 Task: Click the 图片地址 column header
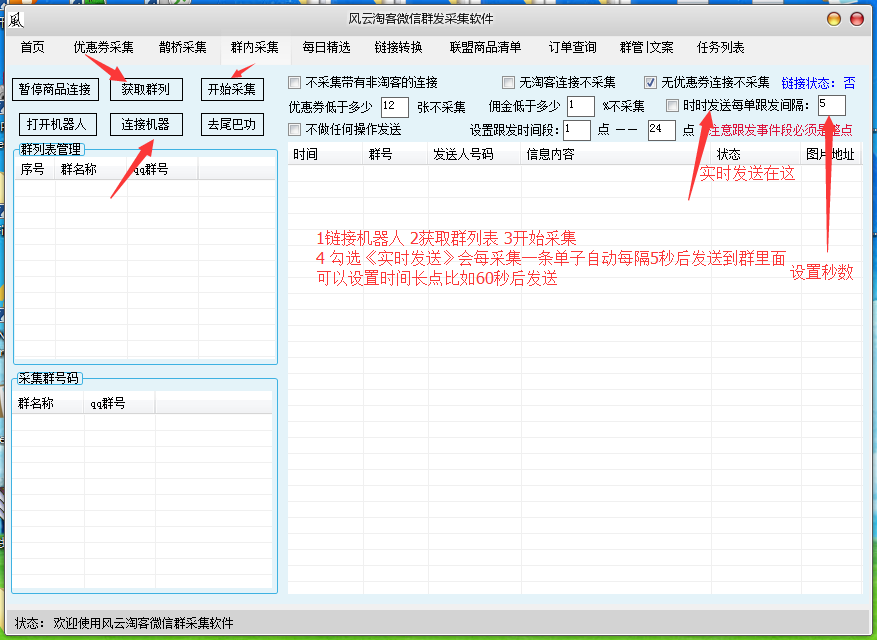[x=831, y=154]
